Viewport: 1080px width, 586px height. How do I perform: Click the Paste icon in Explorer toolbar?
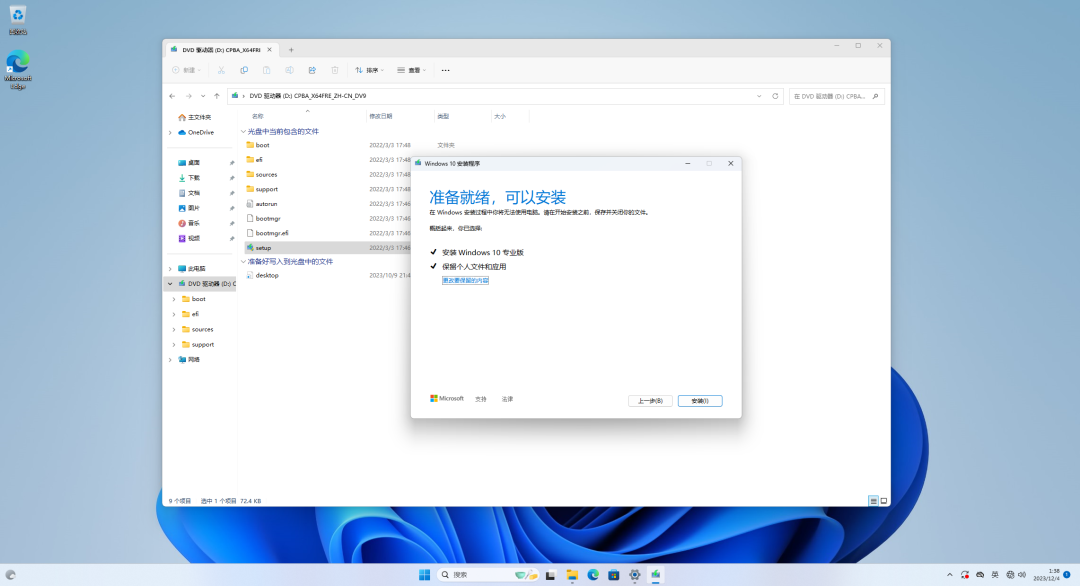coord(267,70)
